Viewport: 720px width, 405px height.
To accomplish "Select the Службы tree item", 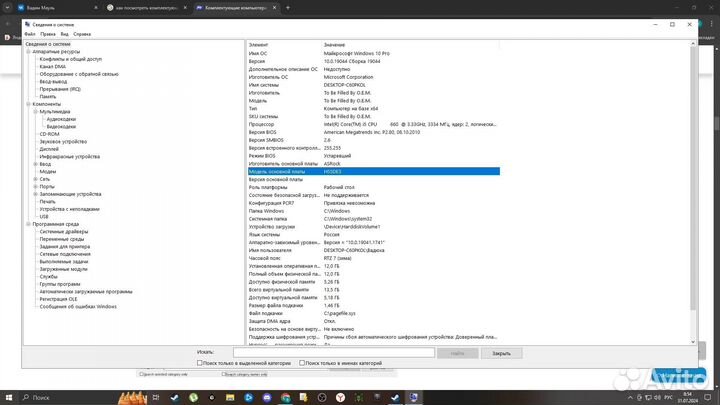I will (x=49, y=276).
